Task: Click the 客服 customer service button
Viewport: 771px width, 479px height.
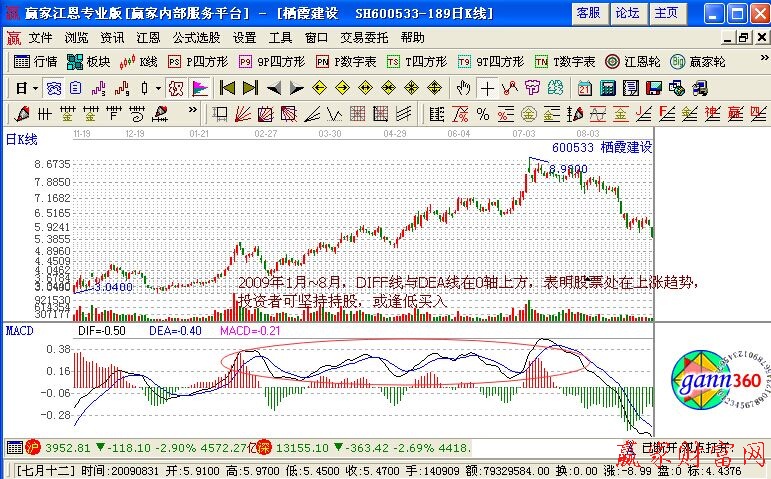Action: (x=588, y=13)
